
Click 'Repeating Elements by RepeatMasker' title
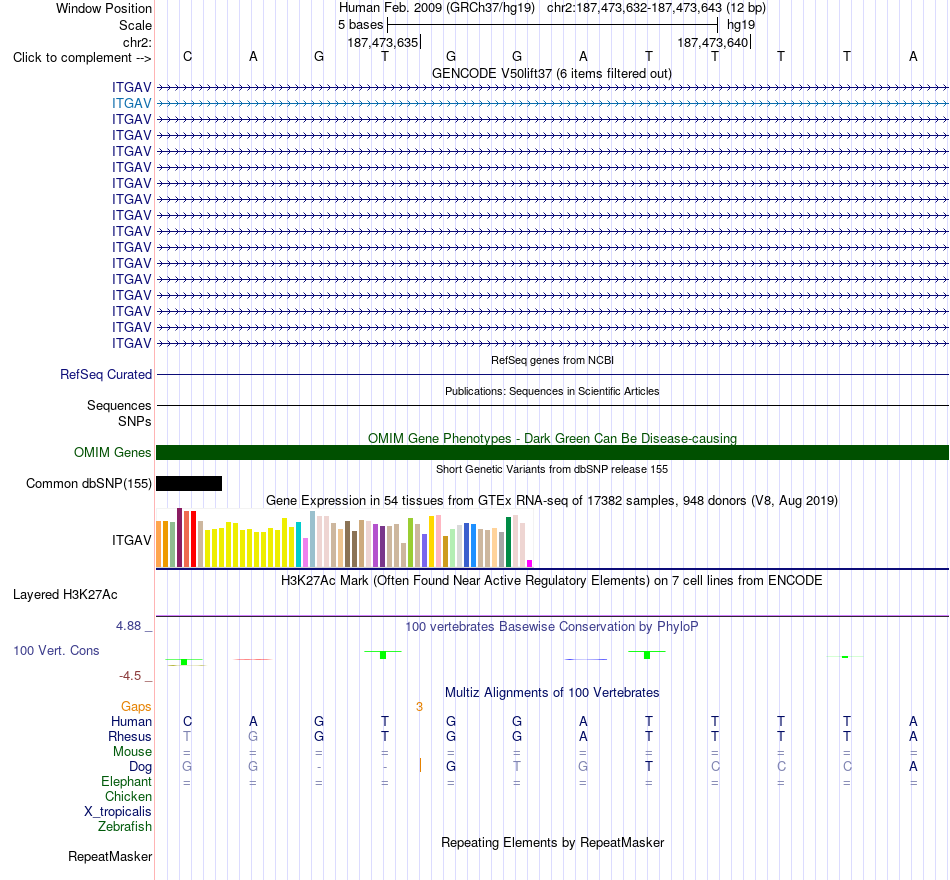point(552,843)
